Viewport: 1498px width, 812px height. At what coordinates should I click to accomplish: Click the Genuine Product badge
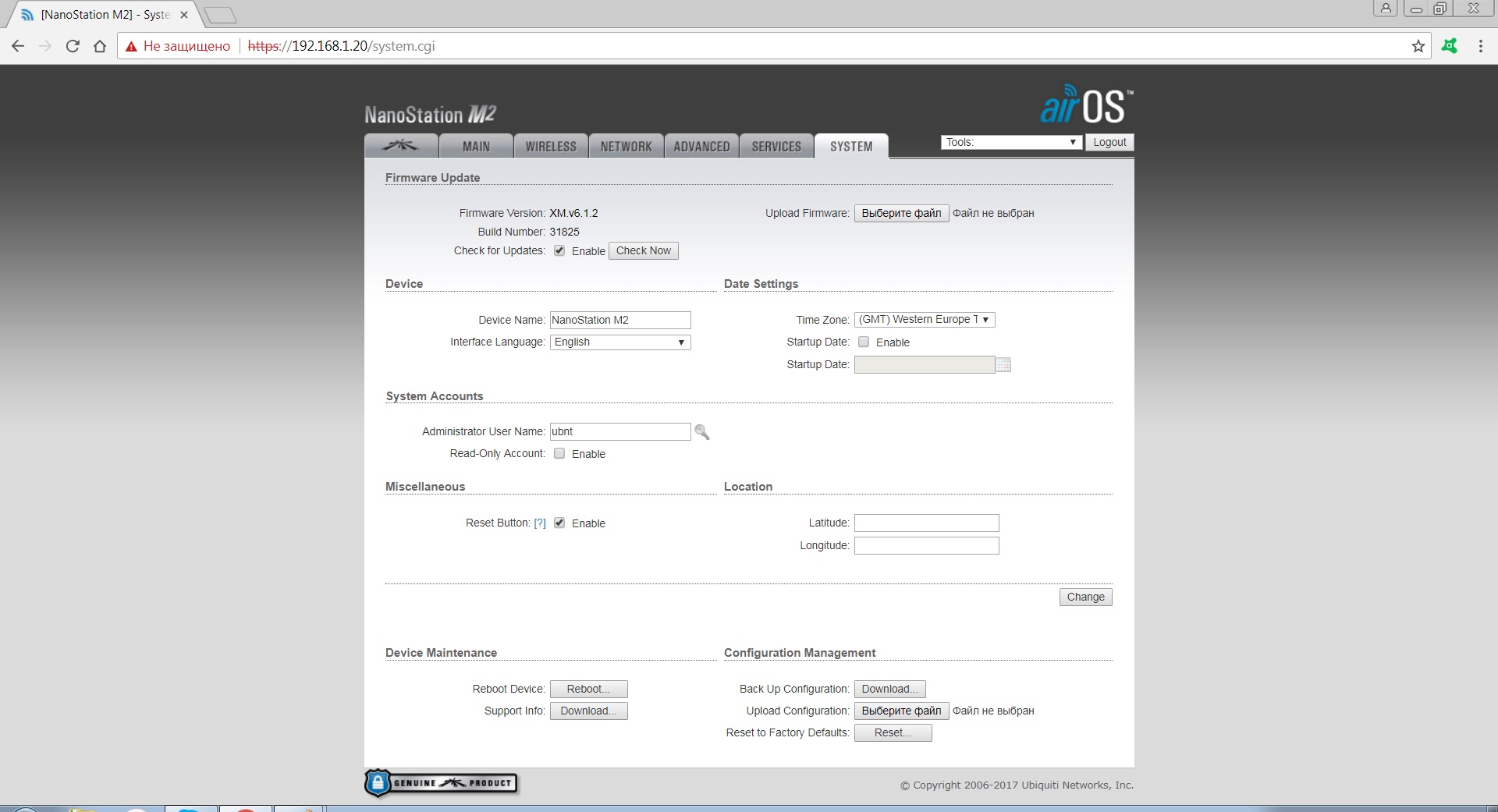[441, 783]
